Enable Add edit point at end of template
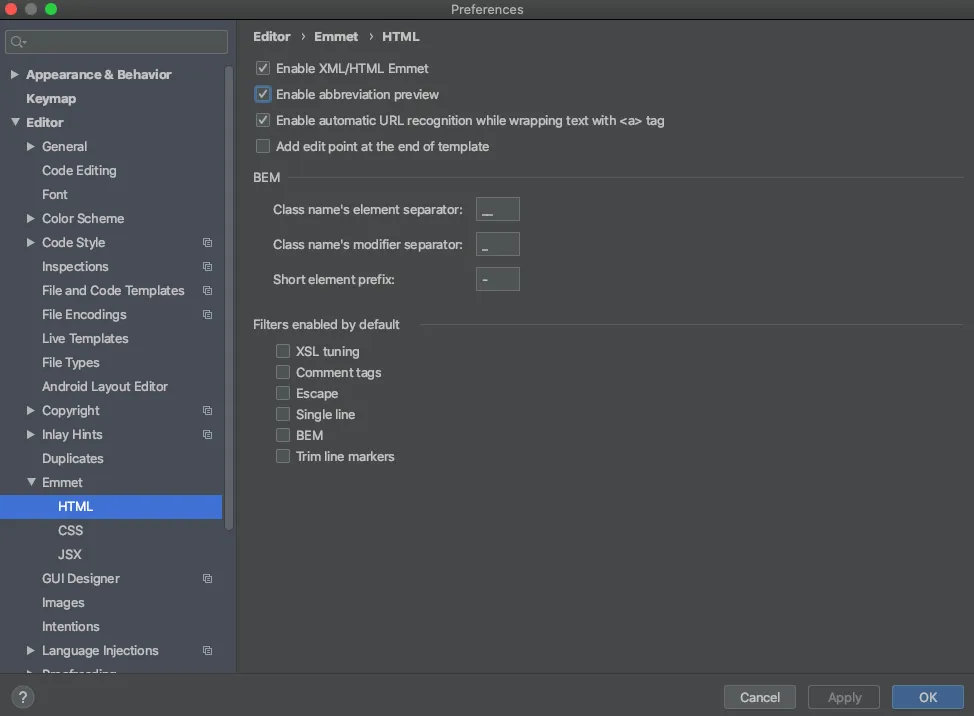974x716 pixels. [x=263, y=147]
